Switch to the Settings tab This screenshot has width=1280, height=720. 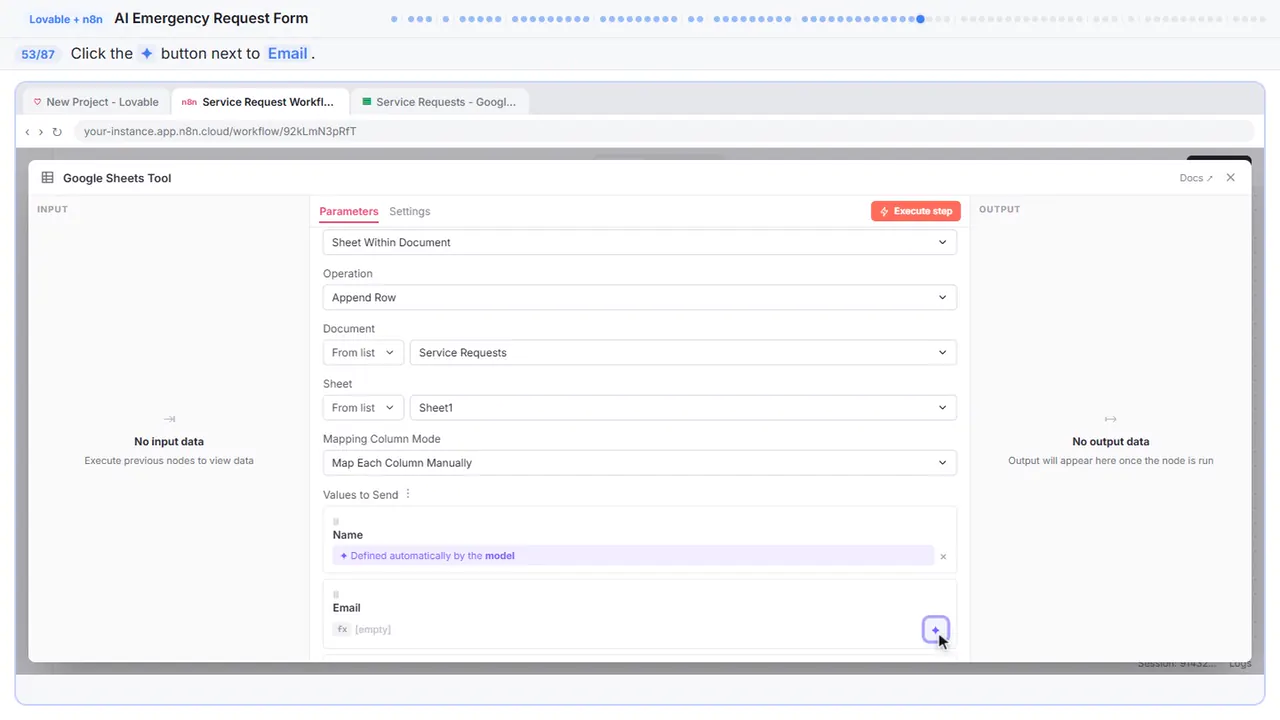(x=410, y=211)
